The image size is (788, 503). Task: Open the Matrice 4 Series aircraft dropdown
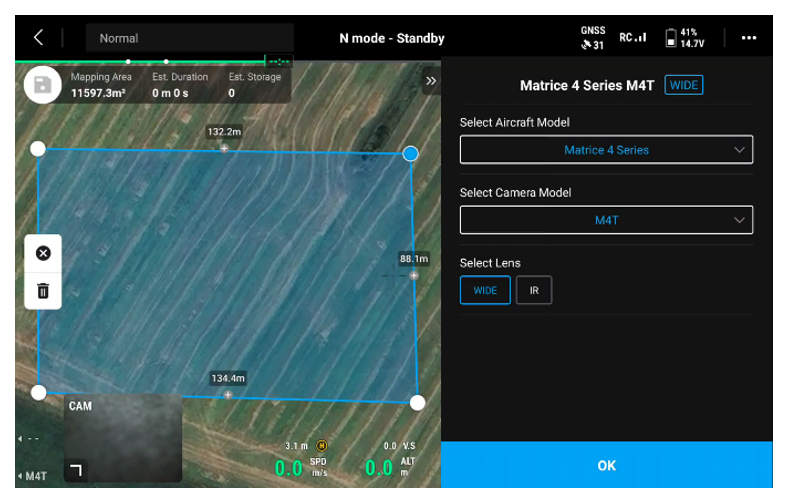tap(606, 150)
